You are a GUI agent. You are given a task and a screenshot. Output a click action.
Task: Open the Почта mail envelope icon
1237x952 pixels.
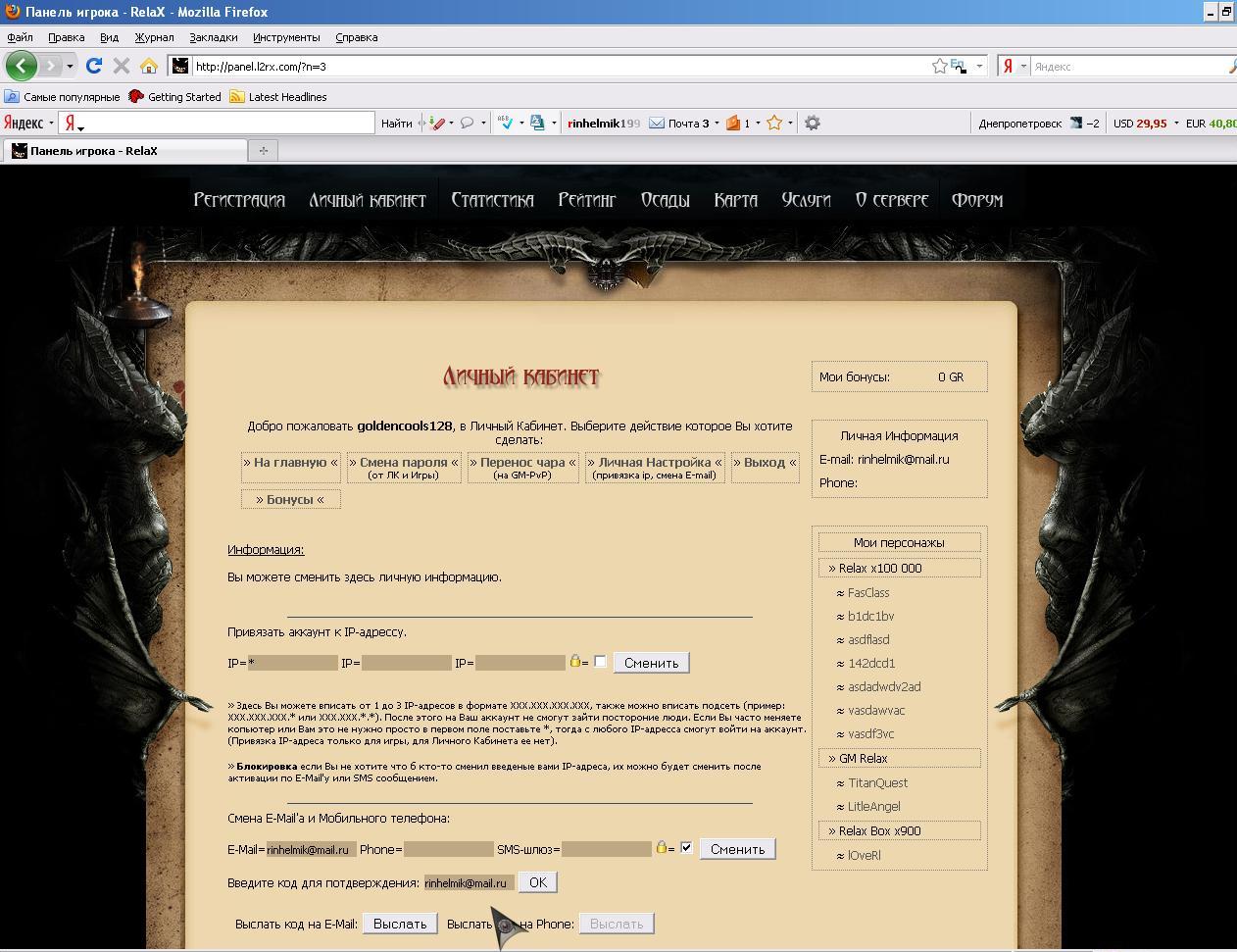tap(657, 123)
